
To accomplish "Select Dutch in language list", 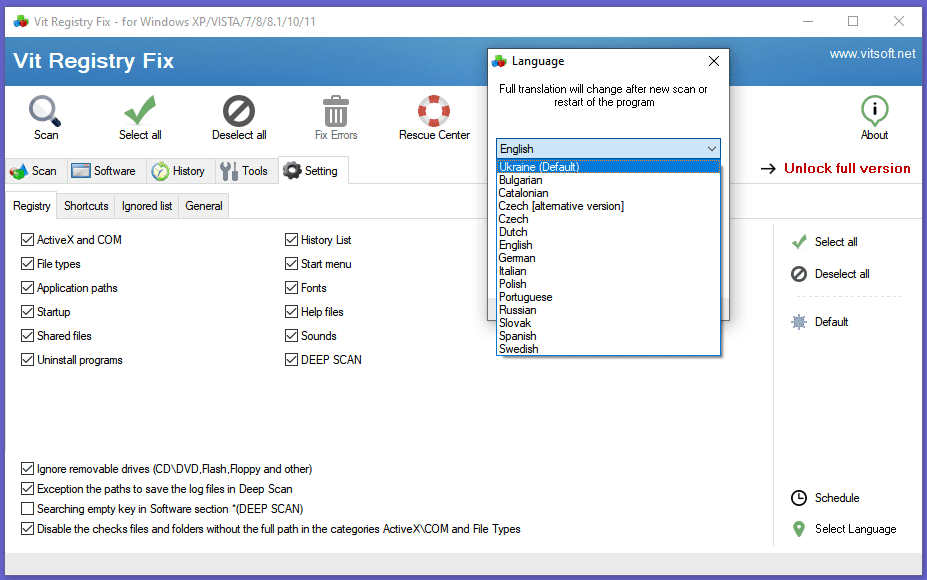I will tap(608, 232).
